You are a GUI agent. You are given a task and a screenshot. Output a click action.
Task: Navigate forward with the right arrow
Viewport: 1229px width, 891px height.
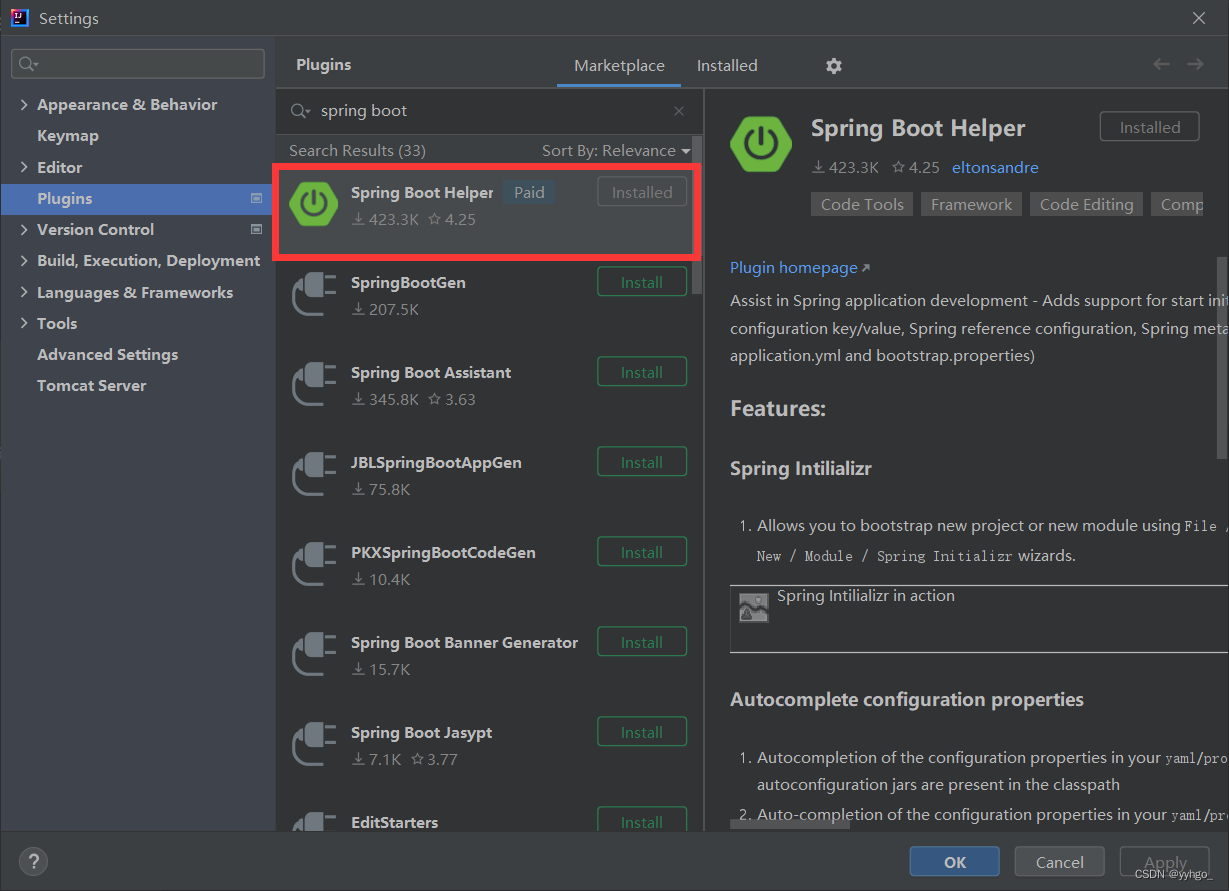click(x=1195, y=65)
